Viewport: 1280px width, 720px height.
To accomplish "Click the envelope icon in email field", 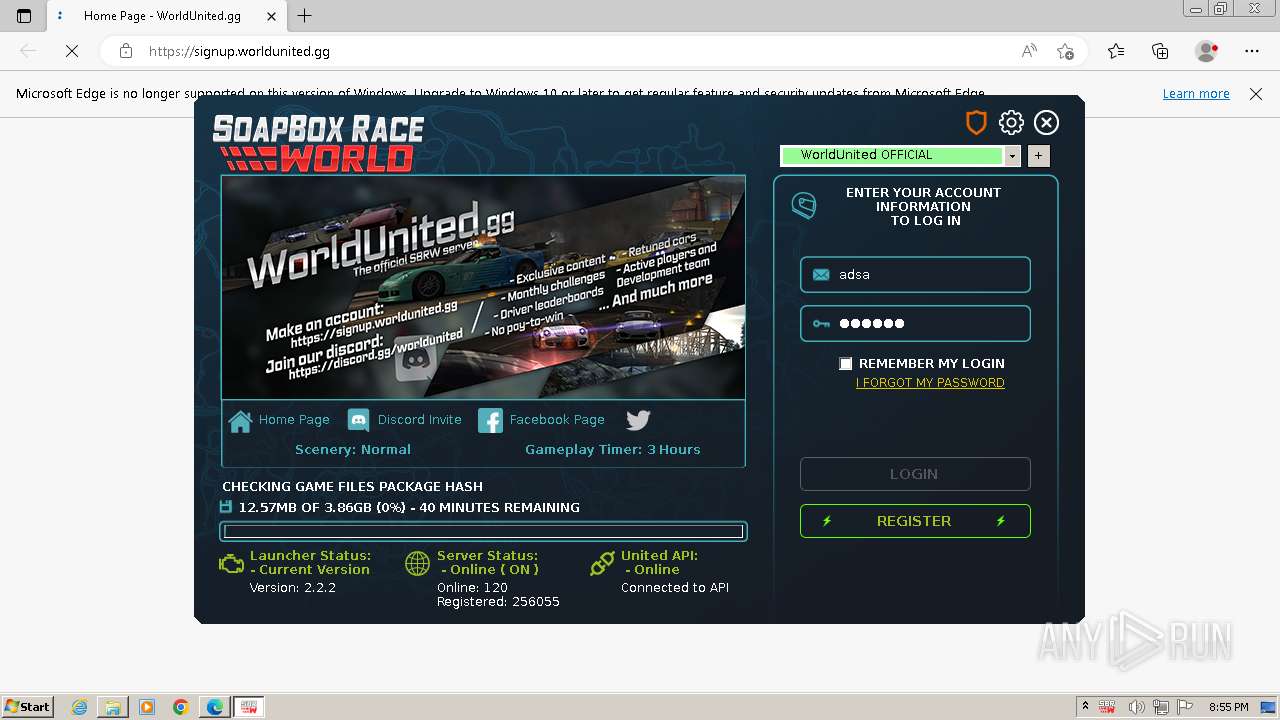I will (821, 275).
